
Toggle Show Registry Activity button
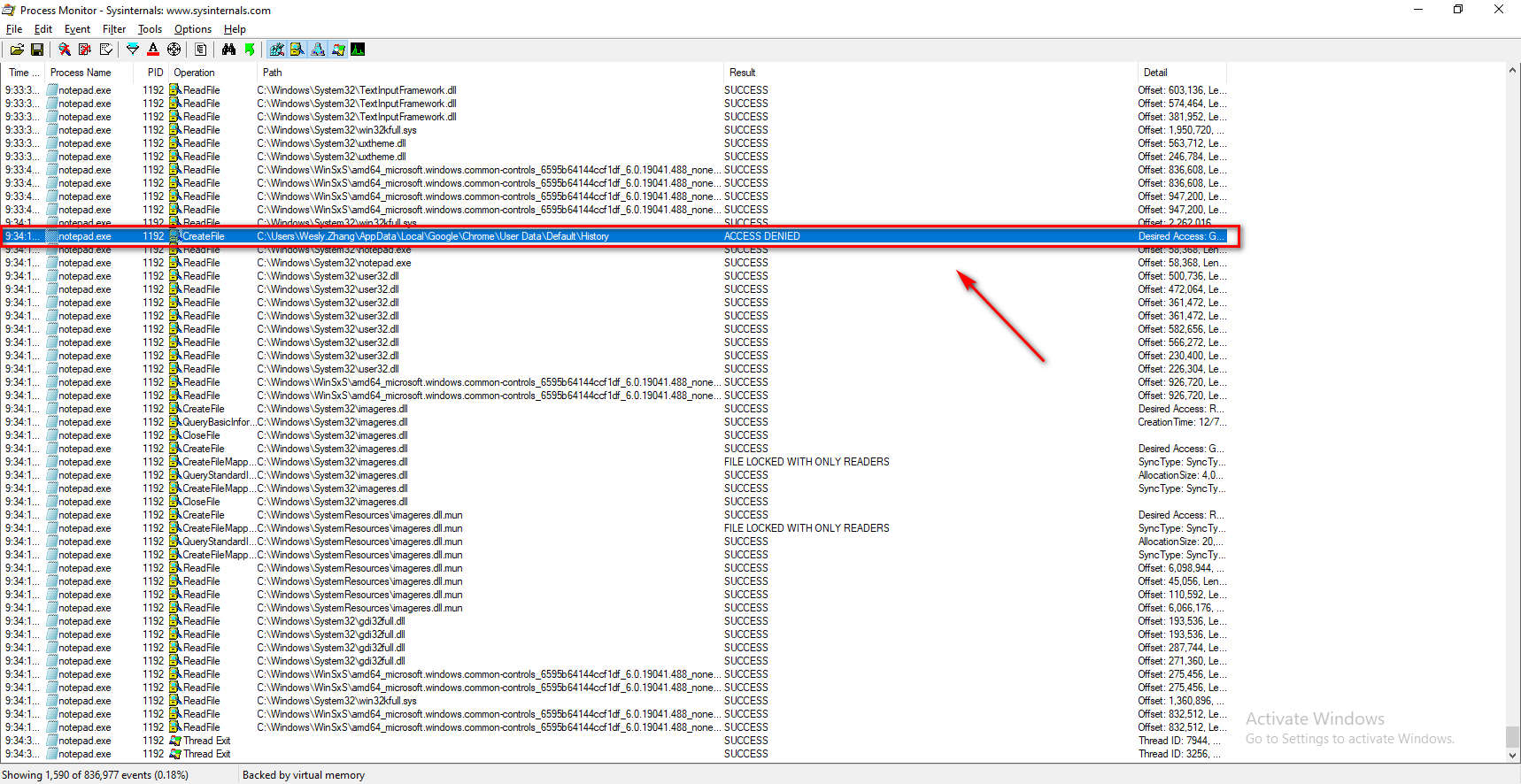click(x=277, y=50)
